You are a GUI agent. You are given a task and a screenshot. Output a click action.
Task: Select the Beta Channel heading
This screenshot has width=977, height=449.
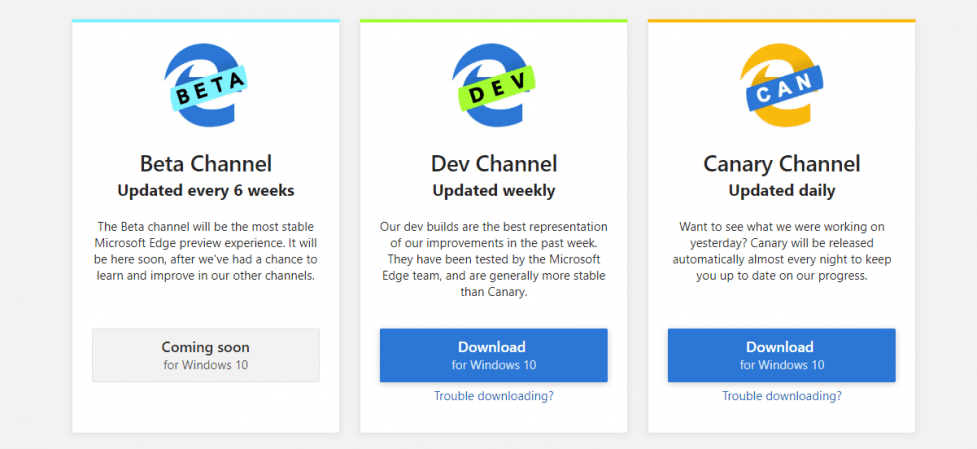(206, 164)
